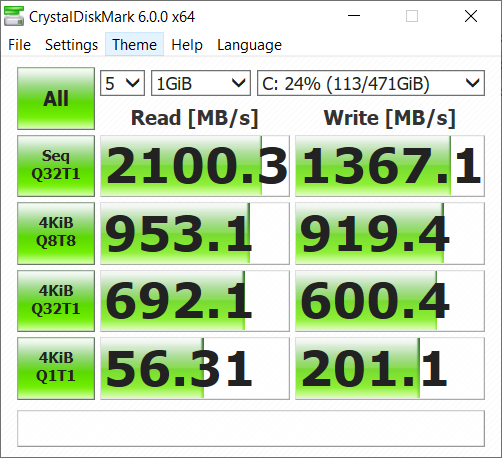The height and width of the screenshot is (458, 502).
Task: Open the File menu
Action: 20,45
